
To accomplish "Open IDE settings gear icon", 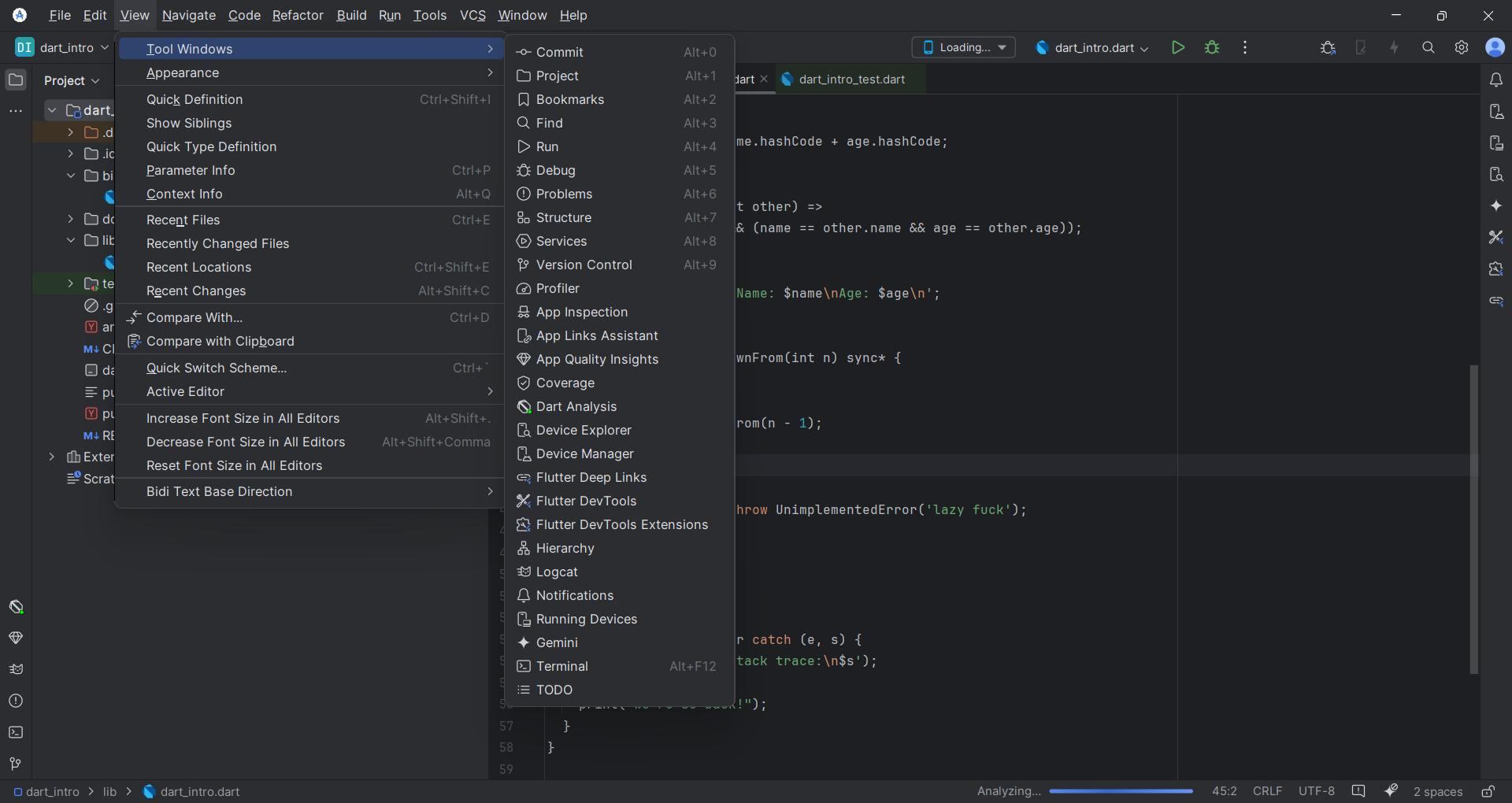I will tap(1462, 47).
